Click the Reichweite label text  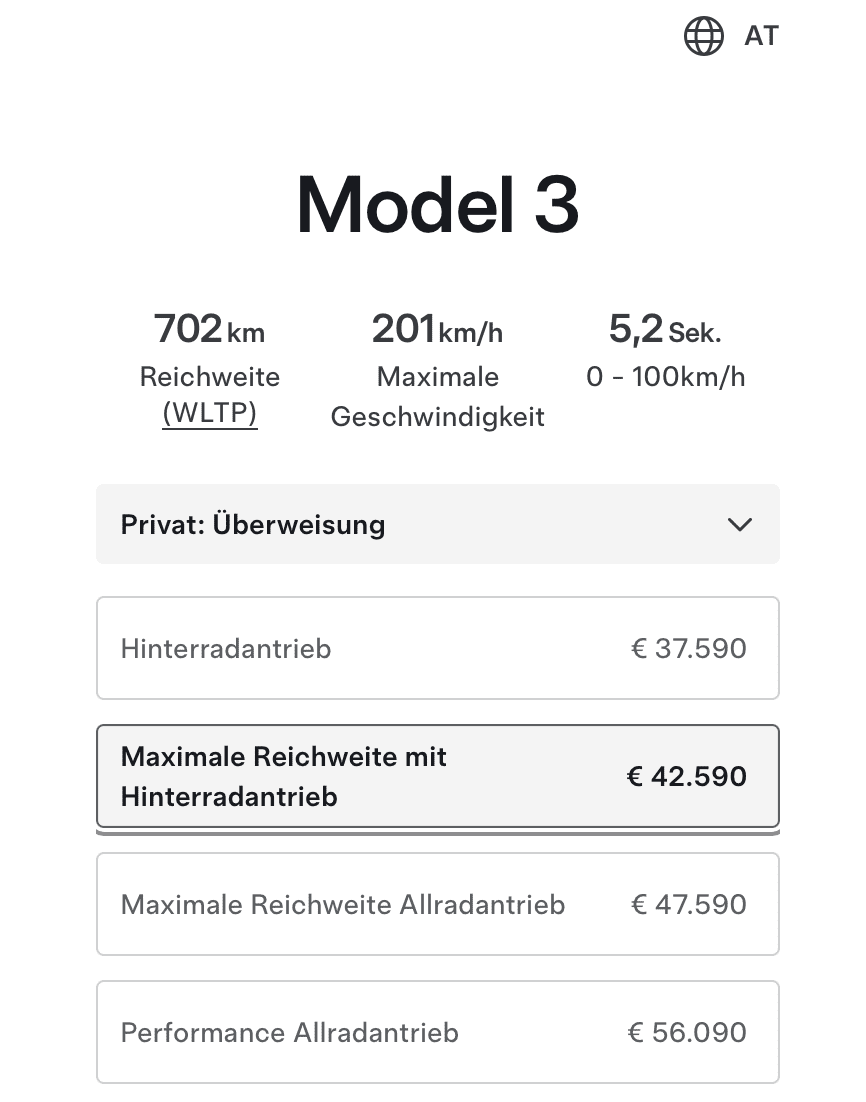pyautogui.click(x=210, y=378)
